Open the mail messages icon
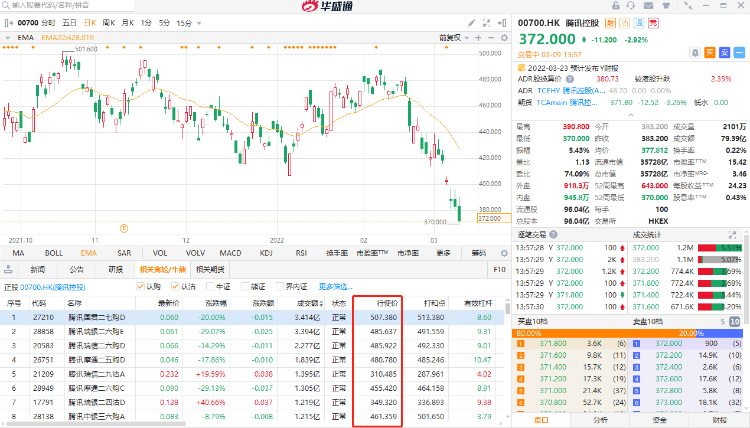This screenshot has width=750, height=428. 649,6
